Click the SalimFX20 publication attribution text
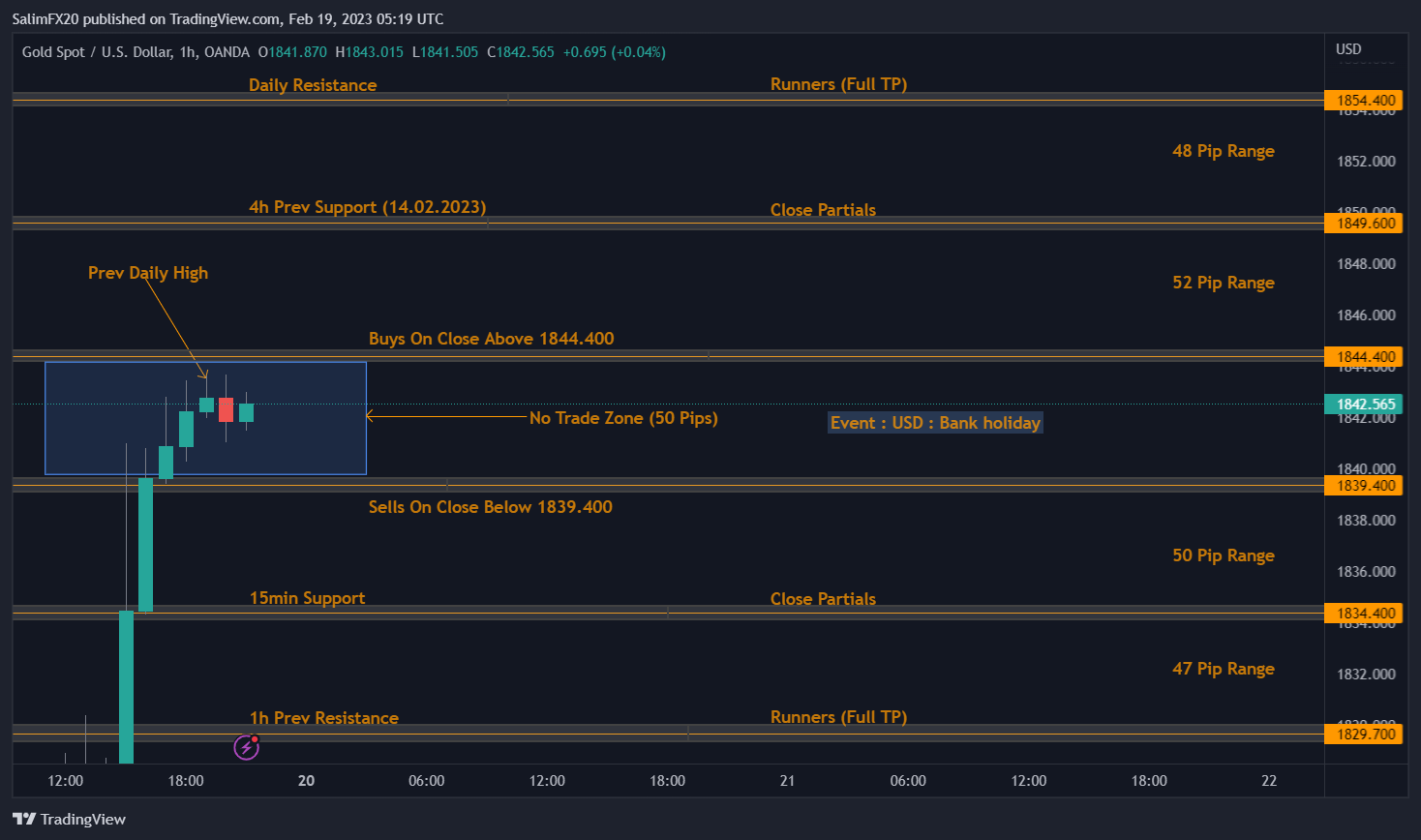 click(x=43, y=17)
